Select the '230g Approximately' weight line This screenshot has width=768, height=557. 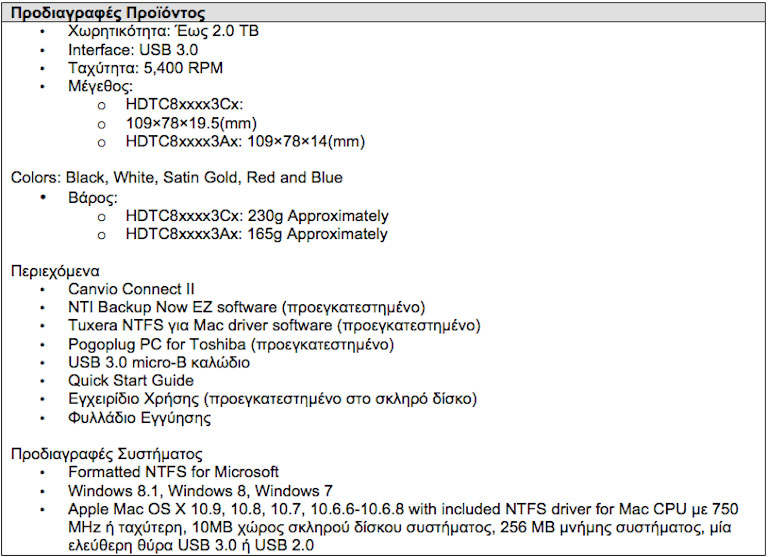click(x=257, y=216)
